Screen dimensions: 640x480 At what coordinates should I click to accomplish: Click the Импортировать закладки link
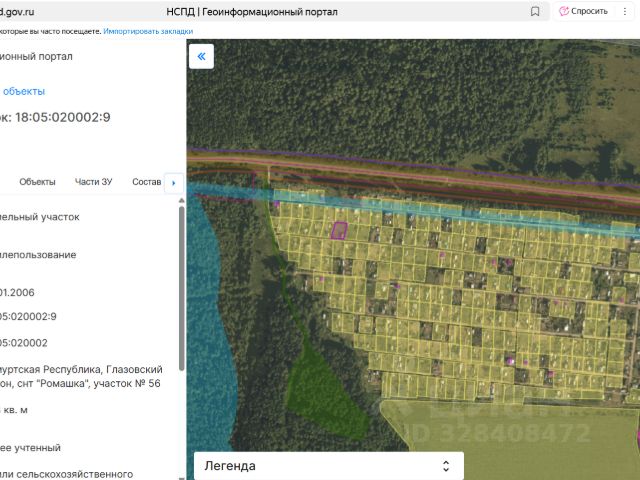click(x=148, y=31)
